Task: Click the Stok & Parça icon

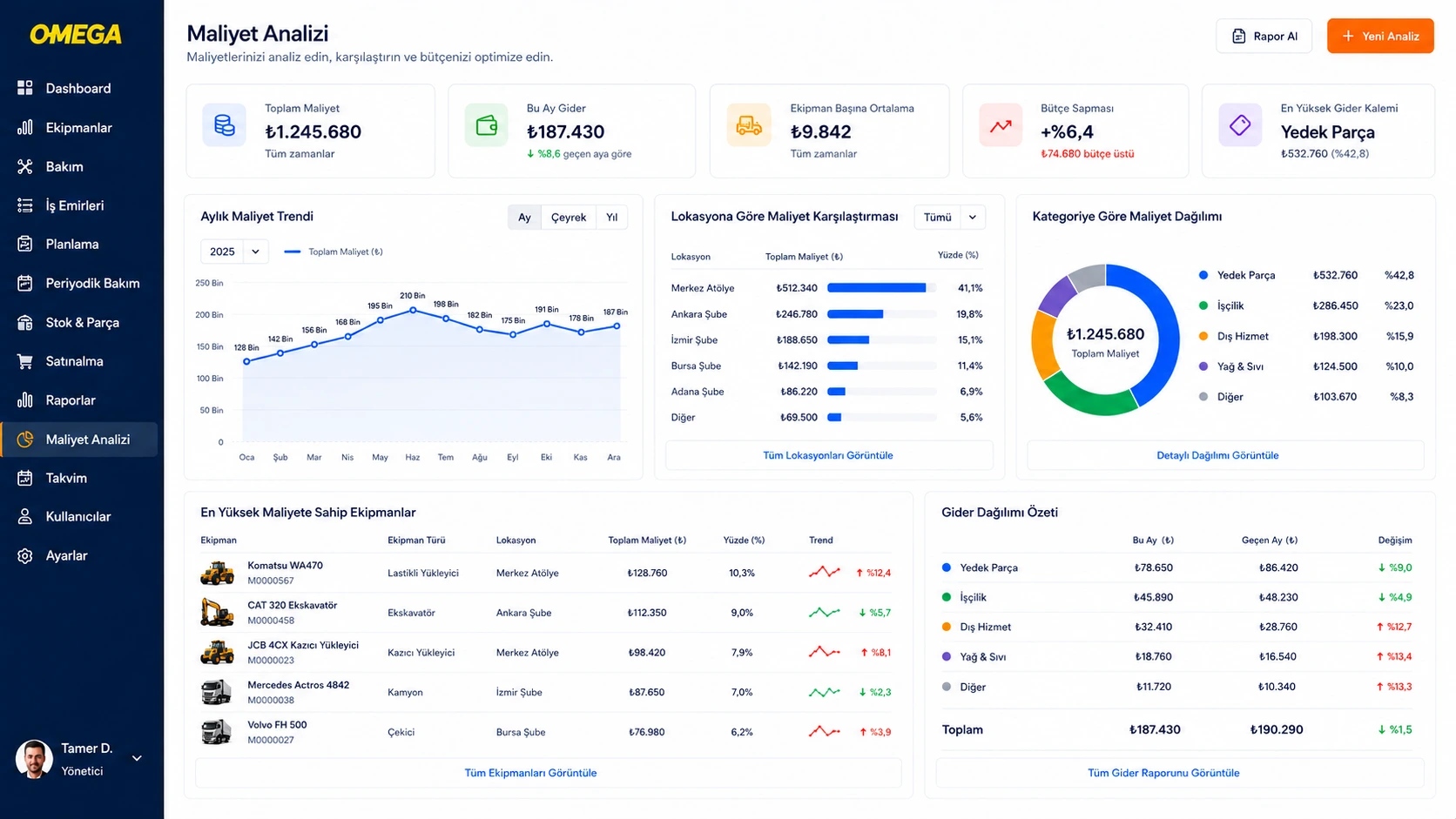Action: coord(25,322)
